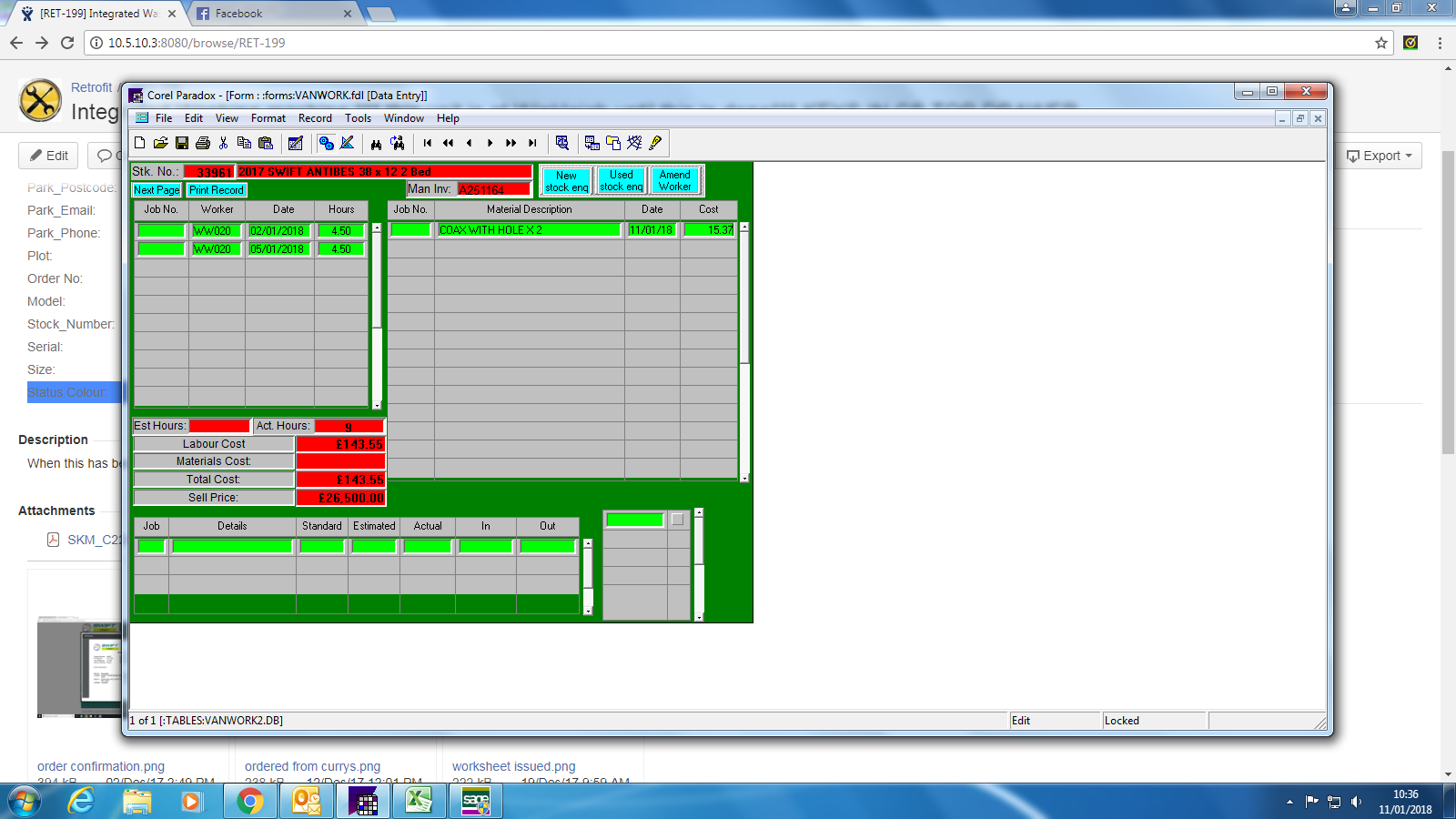Bookmark the page with the star icon
The image size is (1456, 819).
click(1381, 43)
